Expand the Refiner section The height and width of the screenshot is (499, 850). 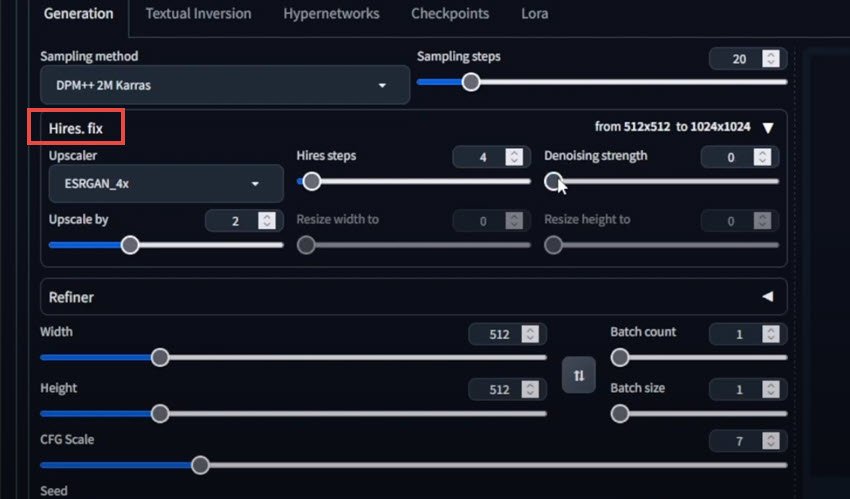(768, 296)
